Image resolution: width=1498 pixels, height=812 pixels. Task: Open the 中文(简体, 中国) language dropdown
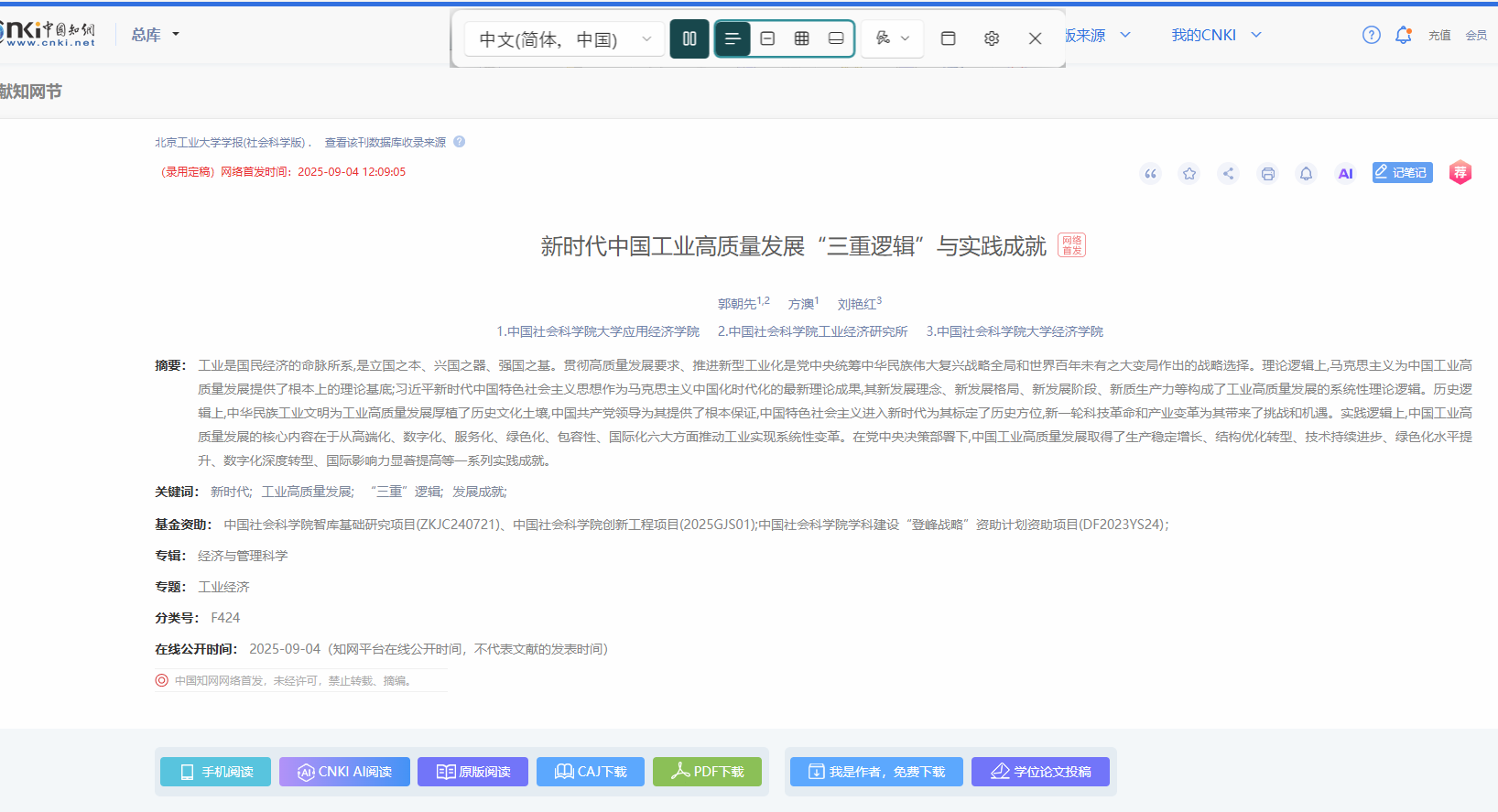pyautogui.click(x=564, y=39)
